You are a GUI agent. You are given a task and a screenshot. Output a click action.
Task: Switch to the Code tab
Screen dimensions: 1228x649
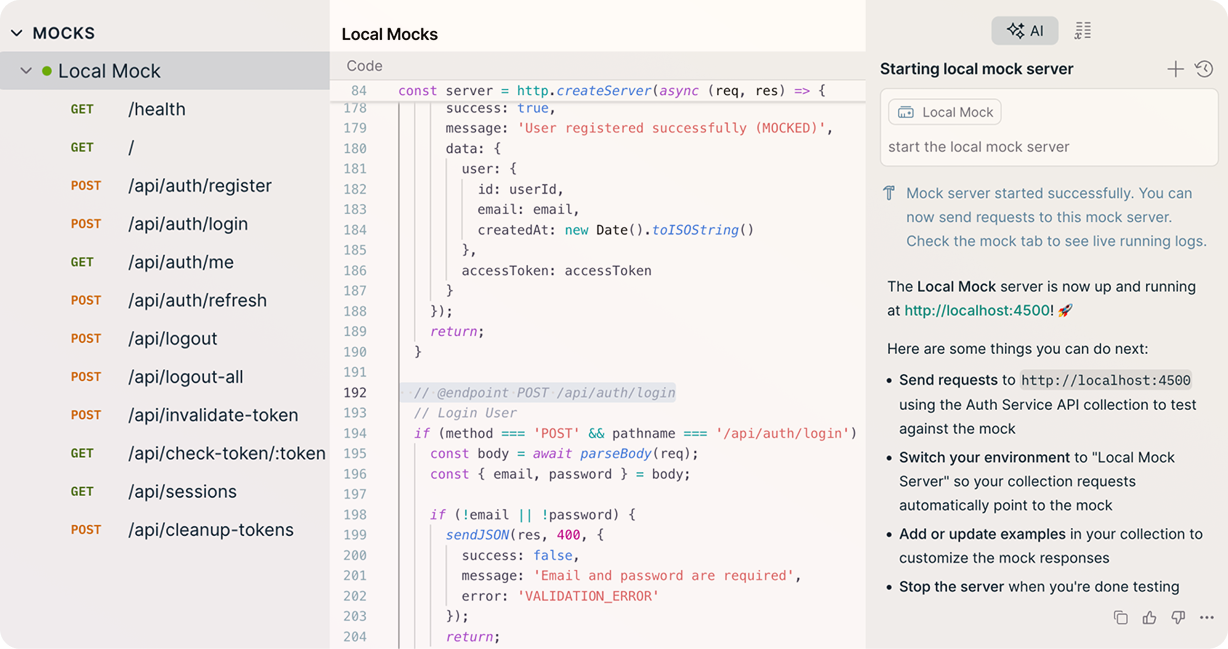click(x=364, y=65)
